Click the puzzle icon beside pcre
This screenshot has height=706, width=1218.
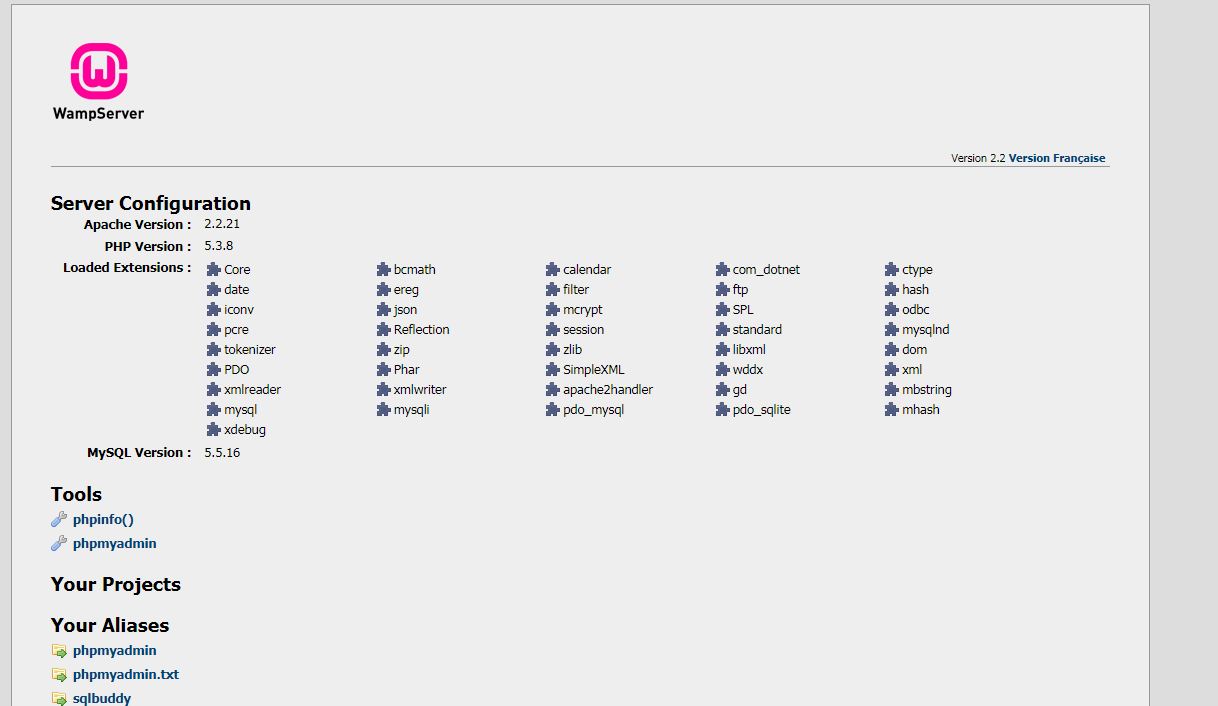pos(213,330)
